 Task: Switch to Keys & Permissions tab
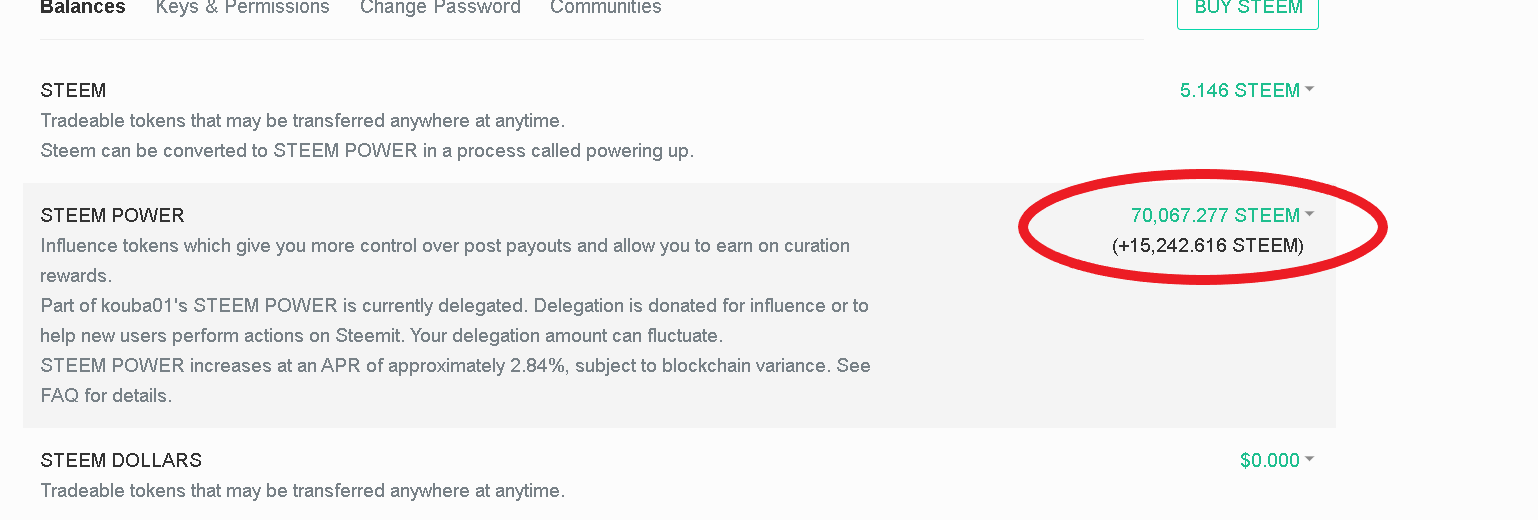tap(242, 8)
